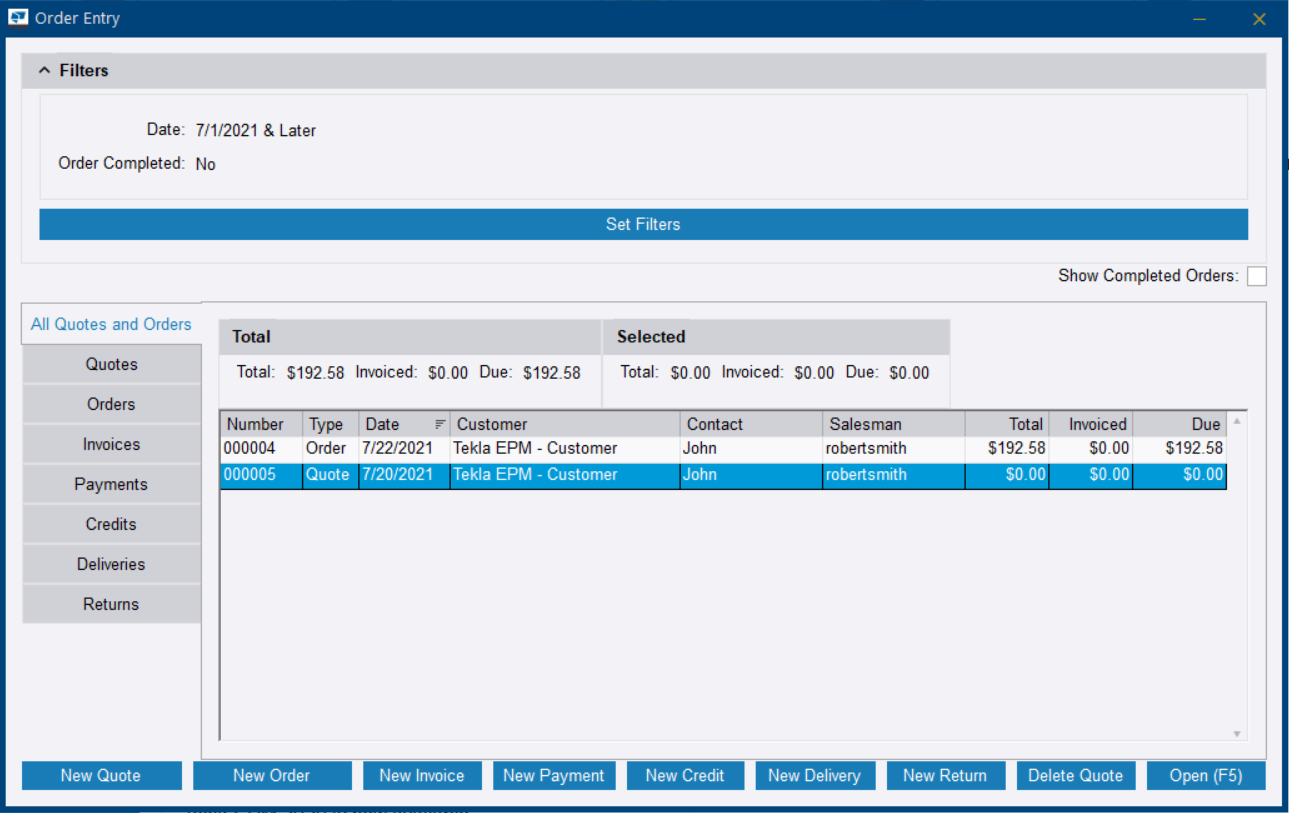Sort by the Salesman column header
The height and width of the screenshot is (813, 1289).
[x=894, y=424]
